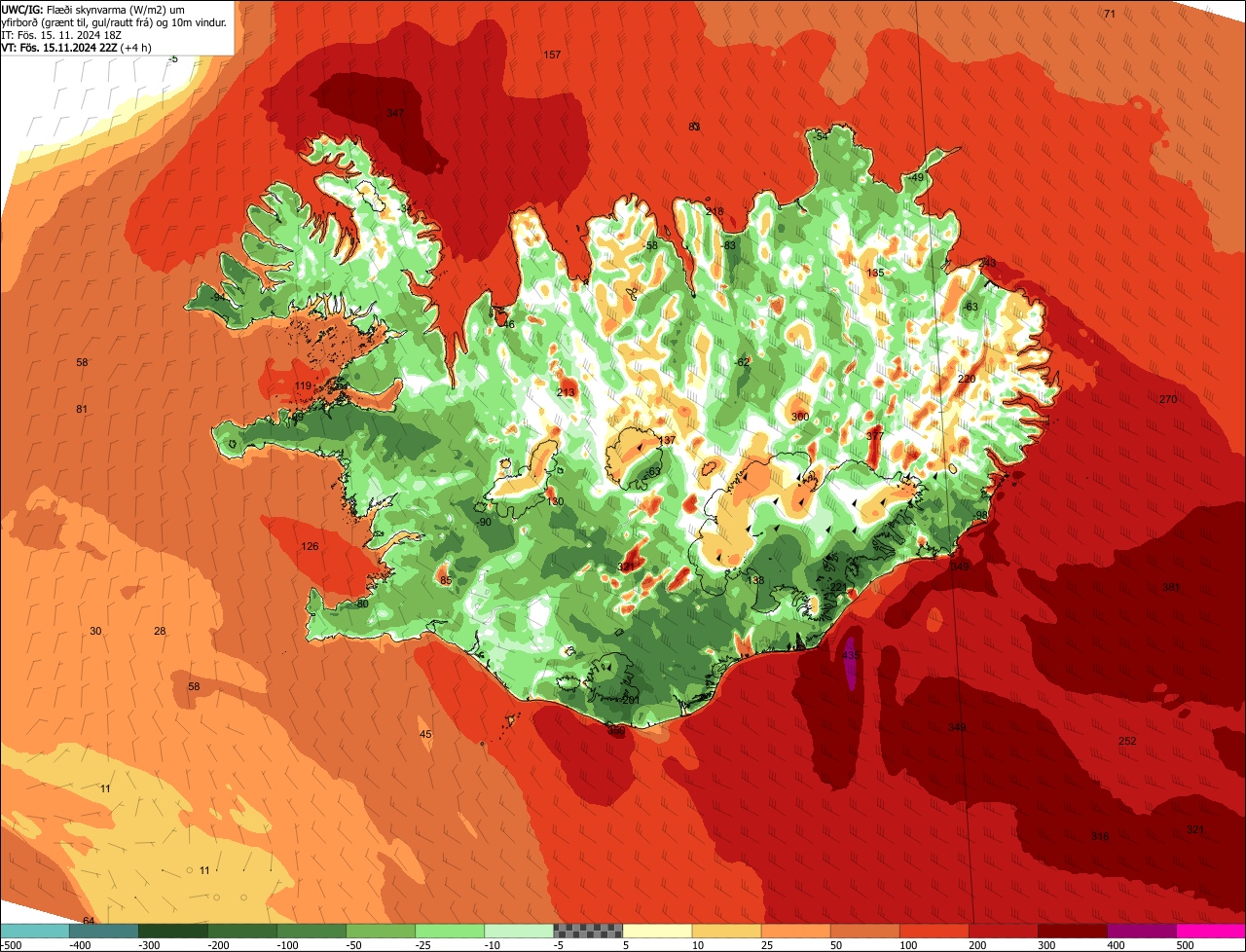
Task: Click the 28 value in the western ocean
Action: pyautogui.click(x=160, y=631)
